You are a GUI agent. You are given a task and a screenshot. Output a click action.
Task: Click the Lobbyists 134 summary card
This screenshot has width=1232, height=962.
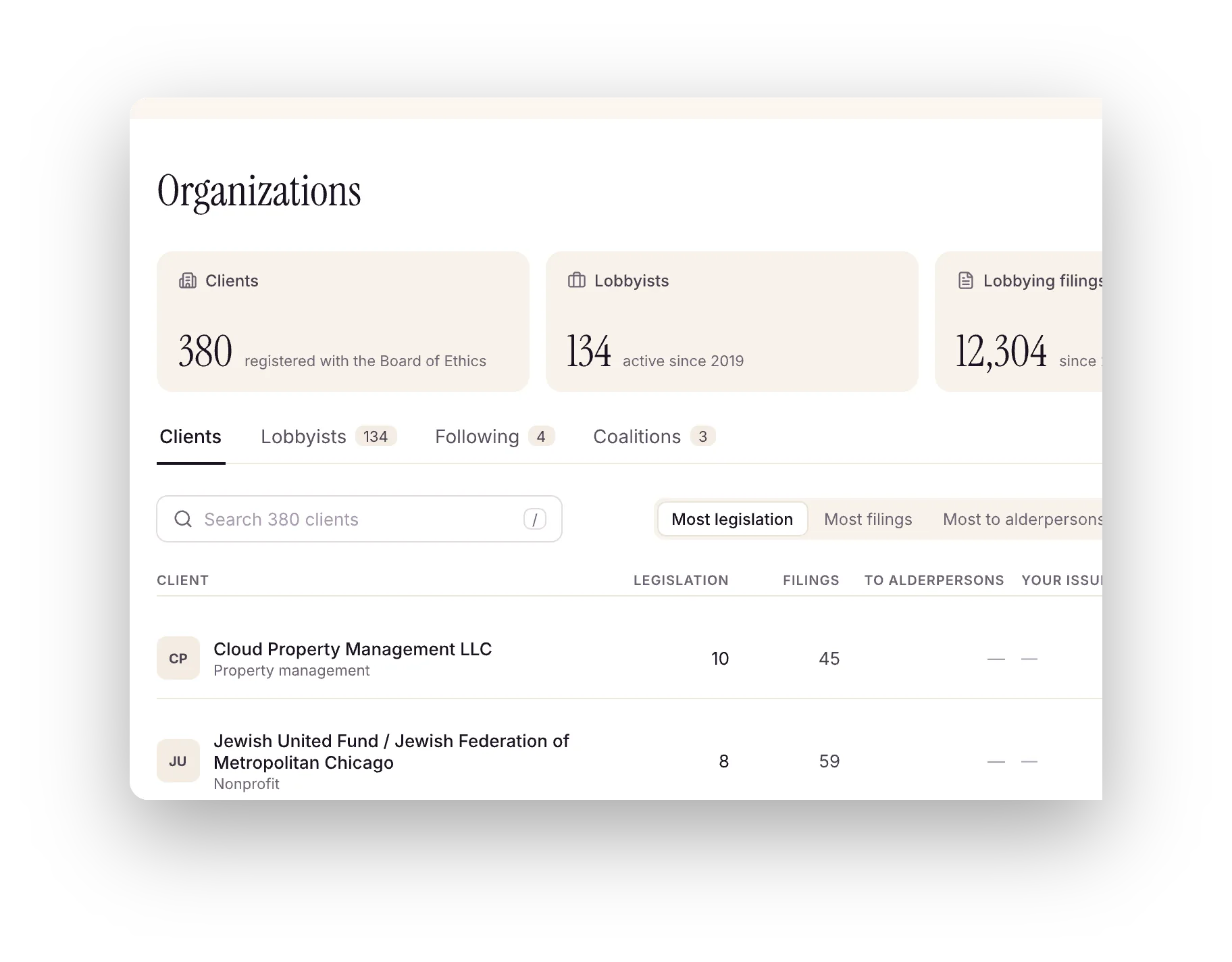click(x=732, y=322)
